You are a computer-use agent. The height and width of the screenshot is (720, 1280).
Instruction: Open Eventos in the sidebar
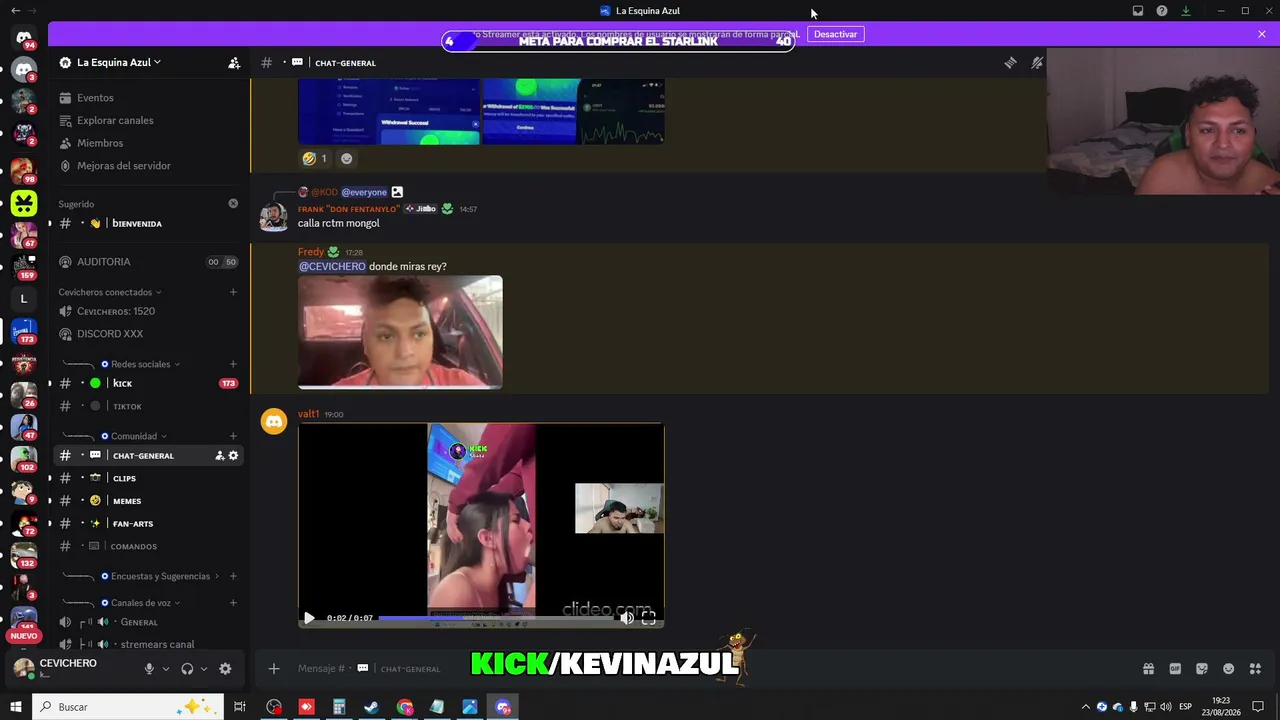150,98
